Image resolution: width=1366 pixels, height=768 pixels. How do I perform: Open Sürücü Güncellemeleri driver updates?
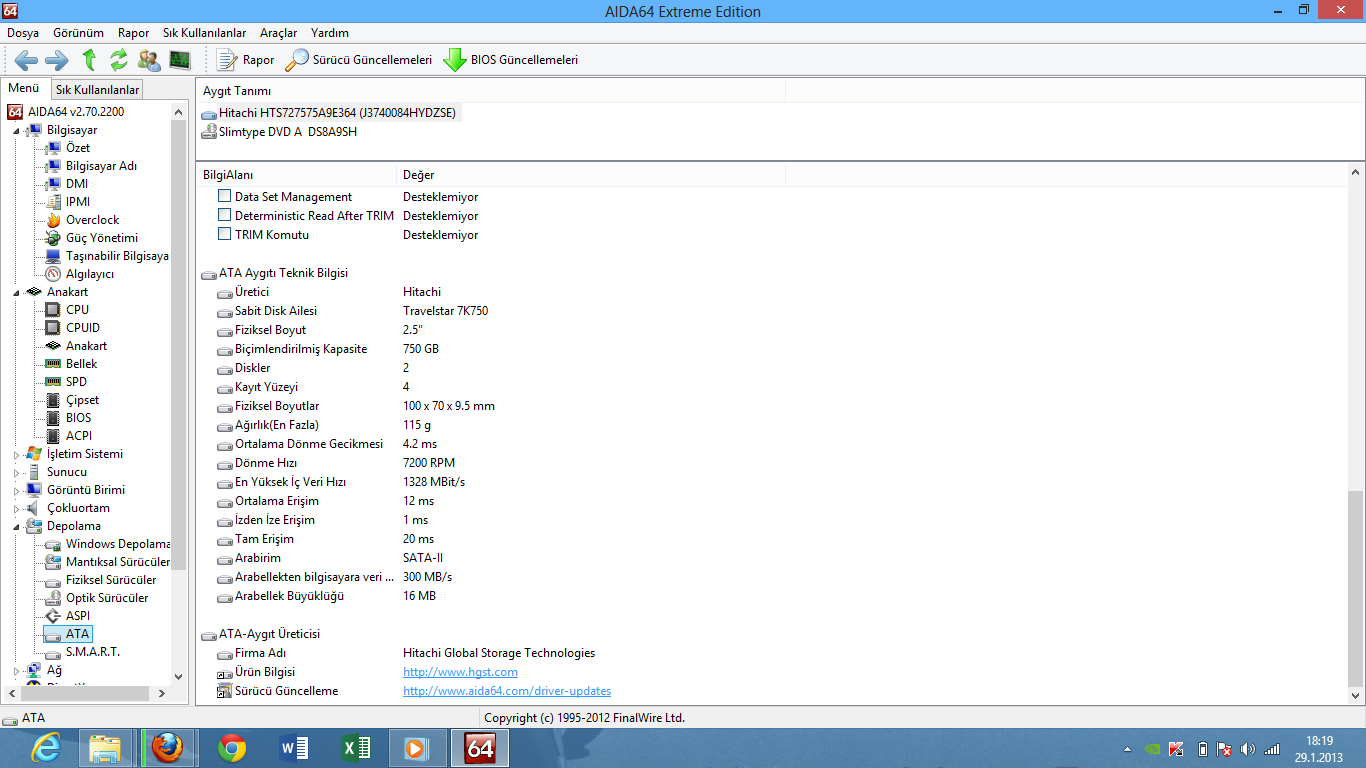[359, 60]
